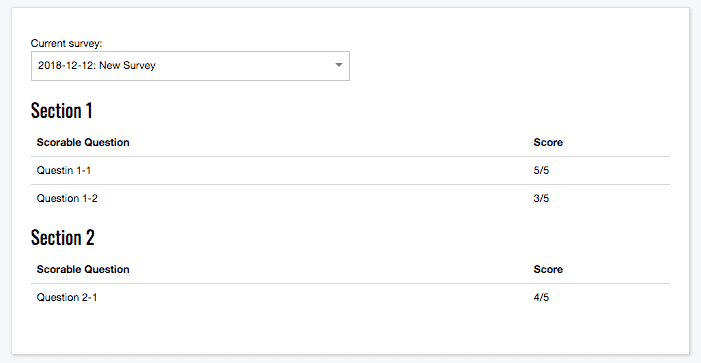Select the Question 2-1 row

[350, 297]
